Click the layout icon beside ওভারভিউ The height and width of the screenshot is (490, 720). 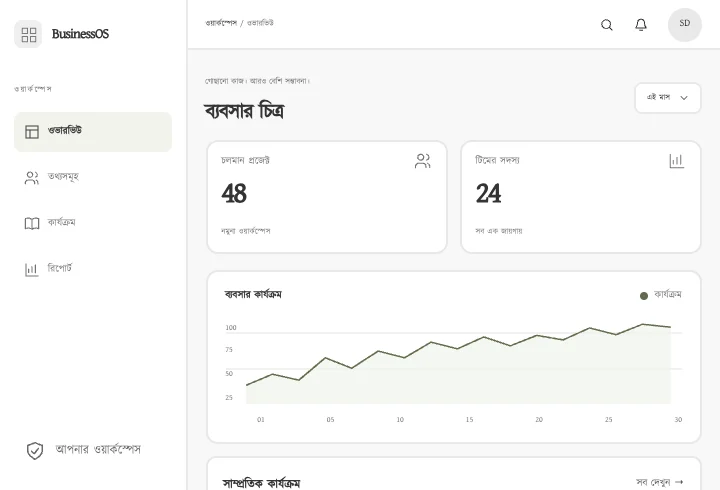(x=32, y=132)
